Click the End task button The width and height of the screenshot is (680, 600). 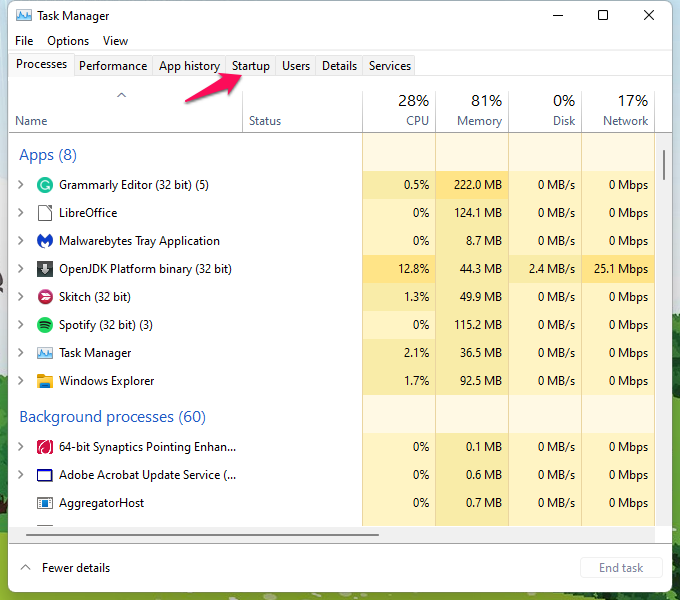621,567
